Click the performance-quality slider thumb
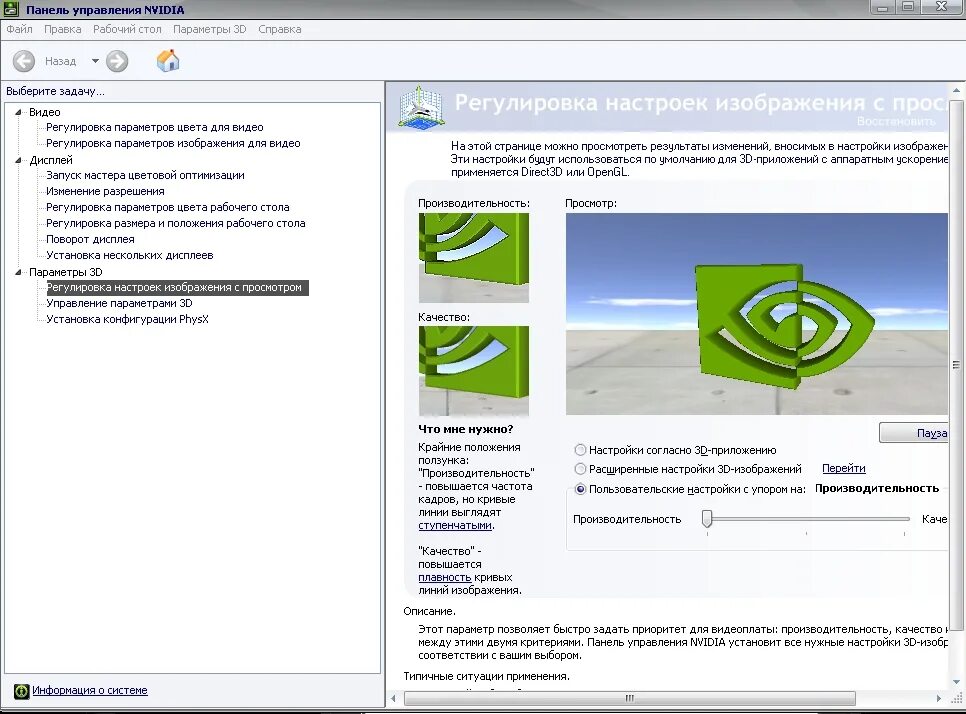The height and width of the screenshot is (714, 966). pos(707,519)
